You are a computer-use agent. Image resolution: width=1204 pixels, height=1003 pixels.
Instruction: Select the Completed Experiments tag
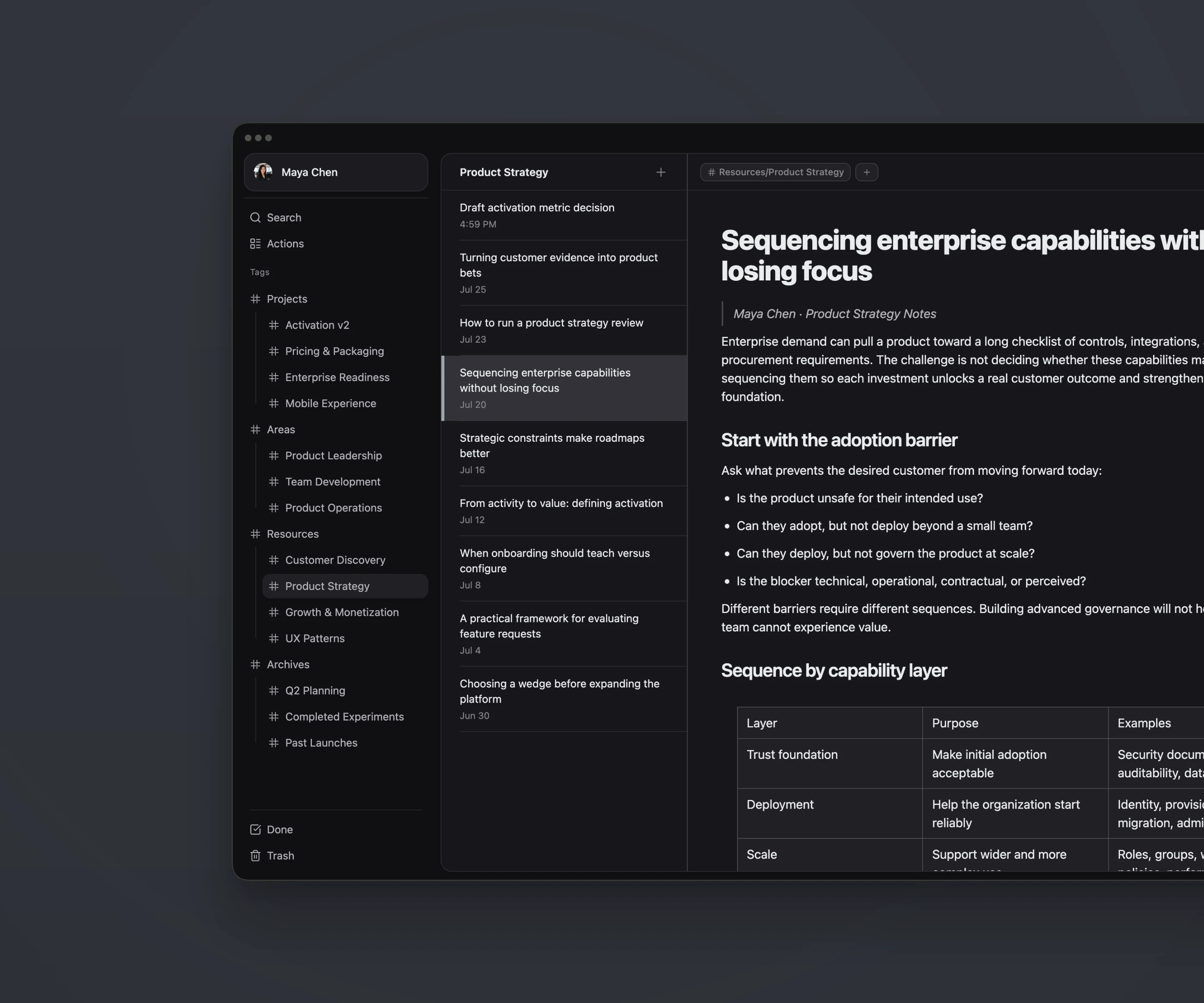click(345, 716)
